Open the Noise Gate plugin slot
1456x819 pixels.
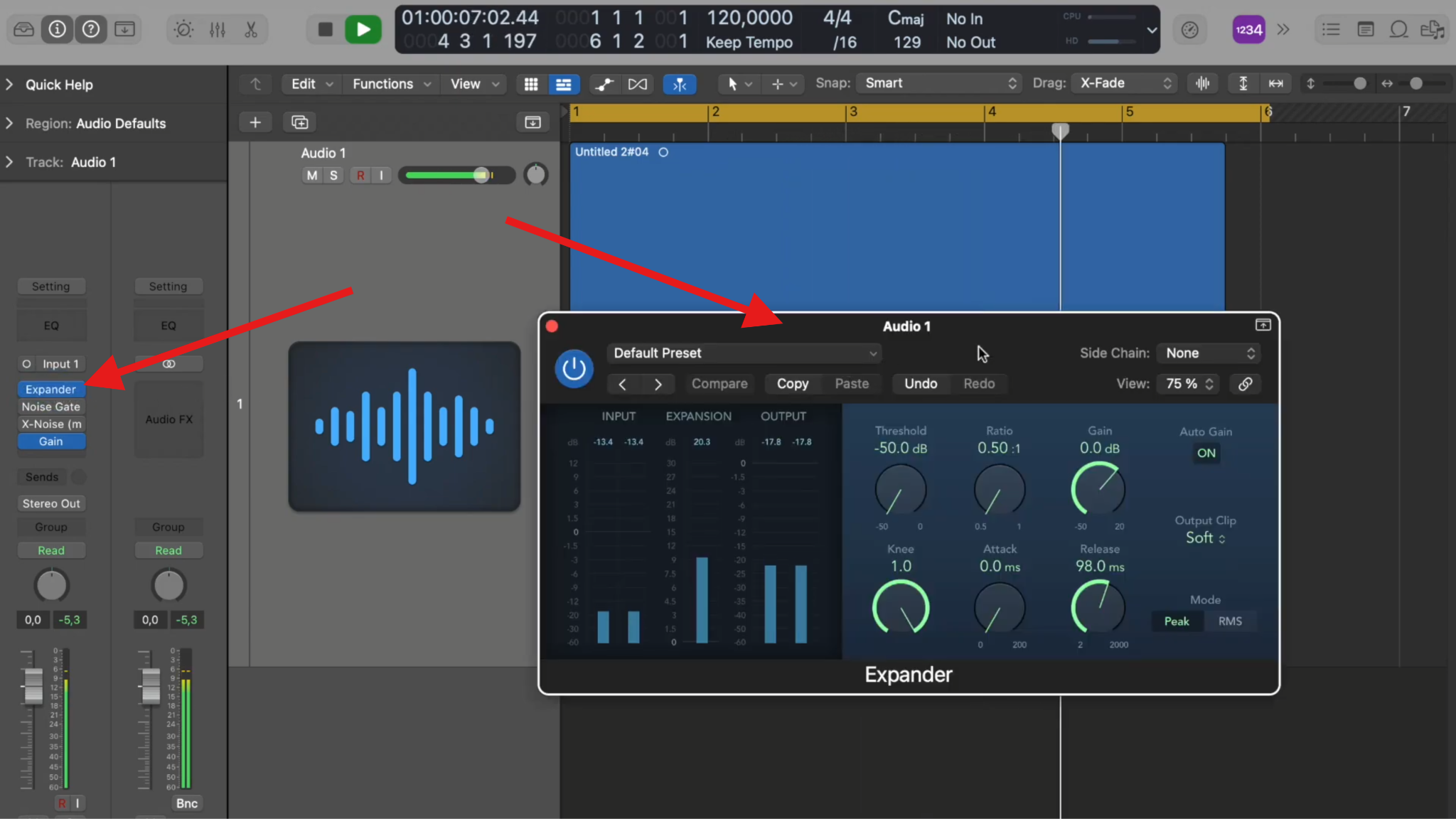coord(51,407)
